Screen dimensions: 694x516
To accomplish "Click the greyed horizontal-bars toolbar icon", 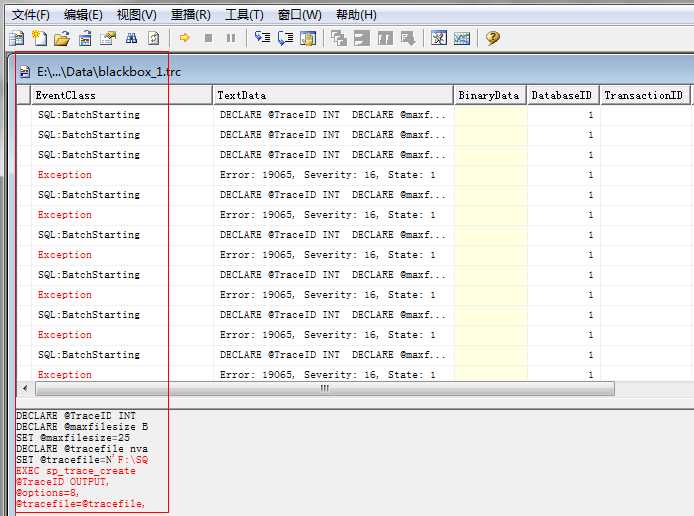I will [362, 39].
